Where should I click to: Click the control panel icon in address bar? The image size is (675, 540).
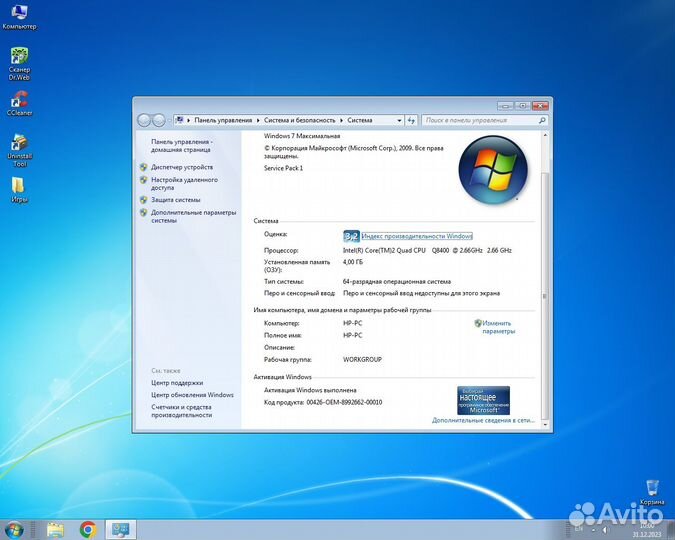[180, 120]
